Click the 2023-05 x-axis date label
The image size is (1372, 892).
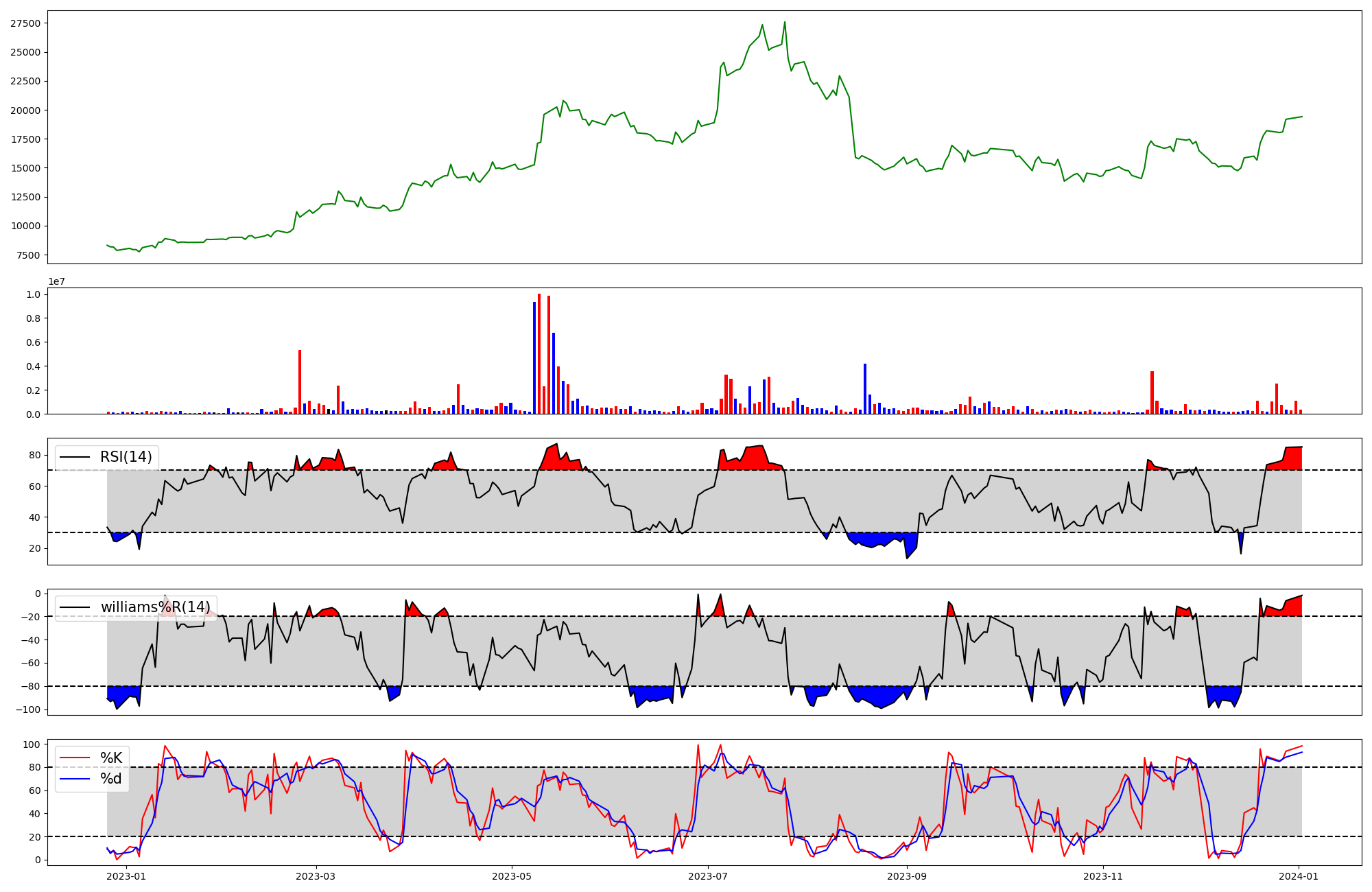tap(512, 876)
